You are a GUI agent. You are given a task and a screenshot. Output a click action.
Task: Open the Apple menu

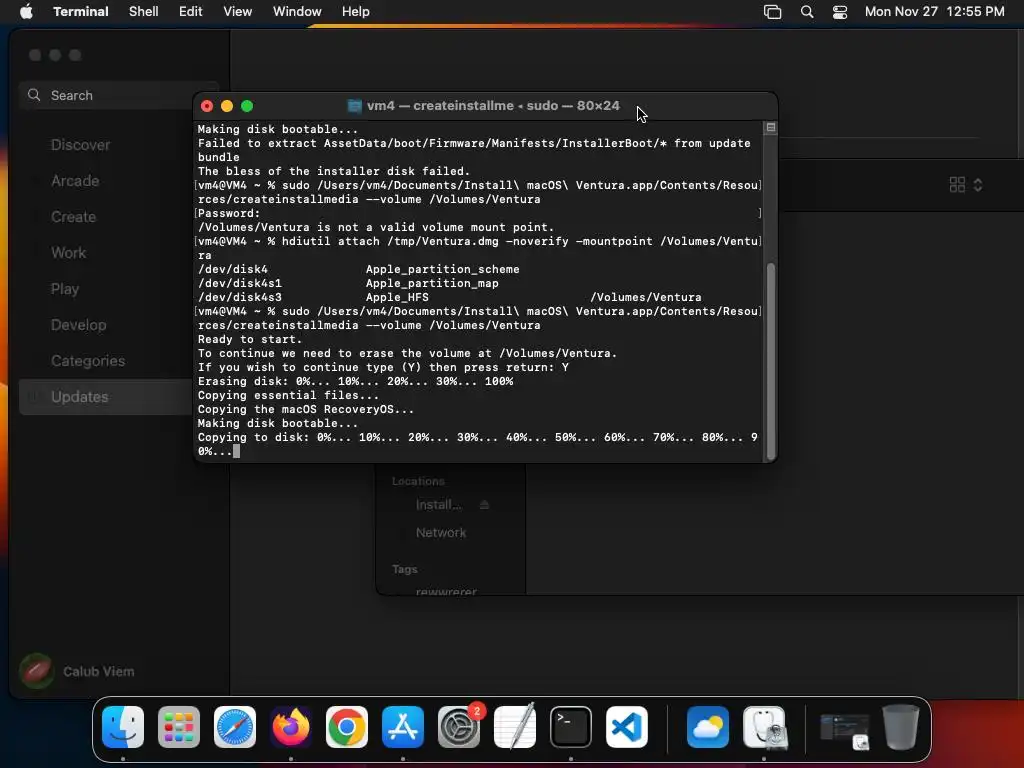click(26, 12)
